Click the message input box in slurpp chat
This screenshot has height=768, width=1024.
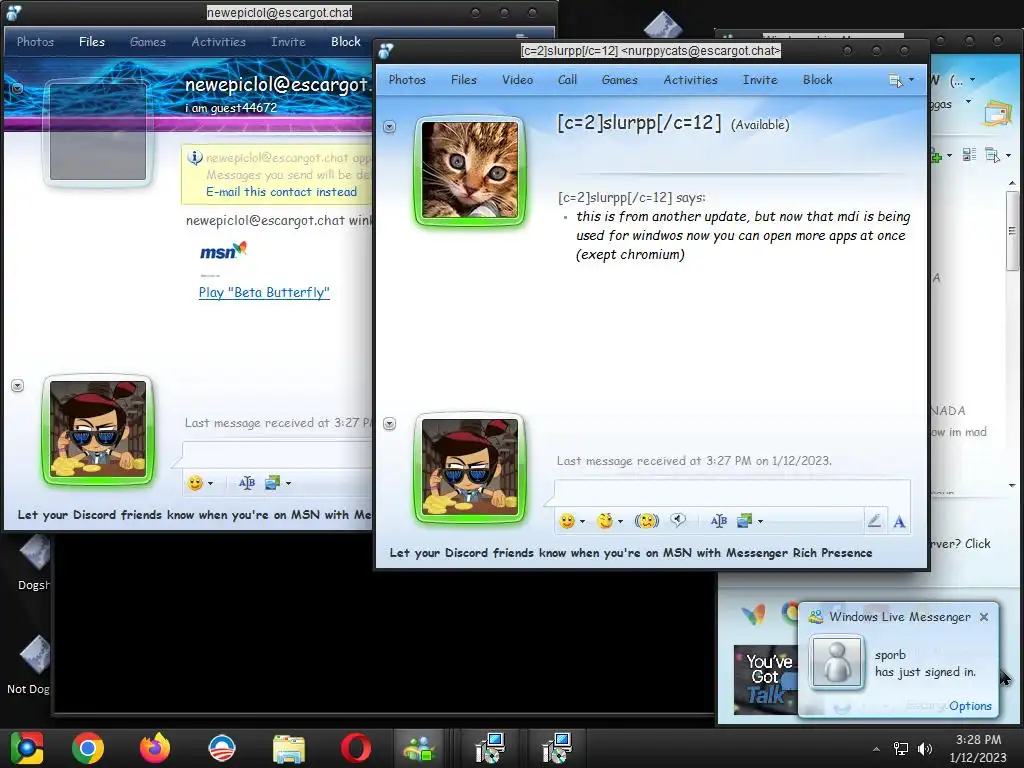tap(731, 492)
